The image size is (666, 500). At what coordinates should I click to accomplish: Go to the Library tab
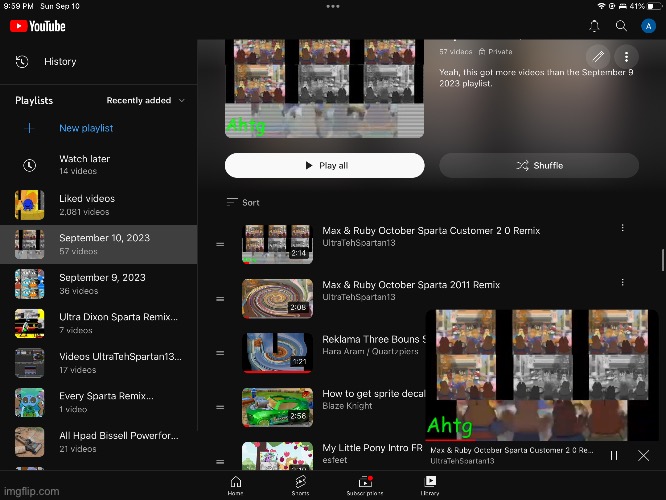pos(430,486)
